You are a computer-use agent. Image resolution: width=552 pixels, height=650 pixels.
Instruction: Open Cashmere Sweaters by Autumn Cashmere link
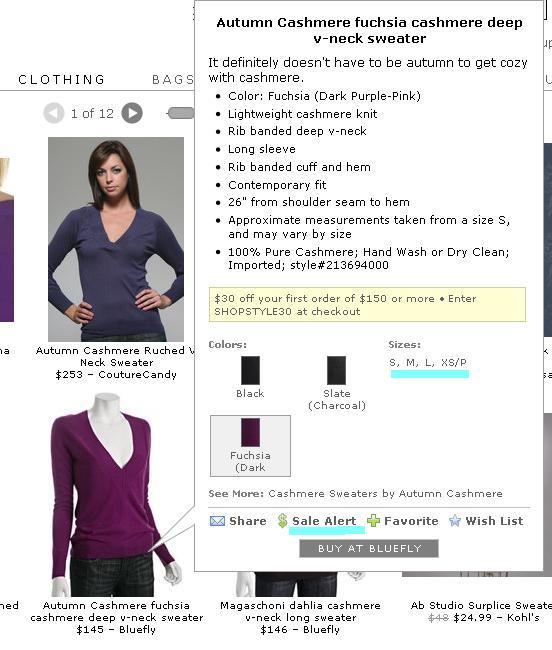tap(385, 494)
